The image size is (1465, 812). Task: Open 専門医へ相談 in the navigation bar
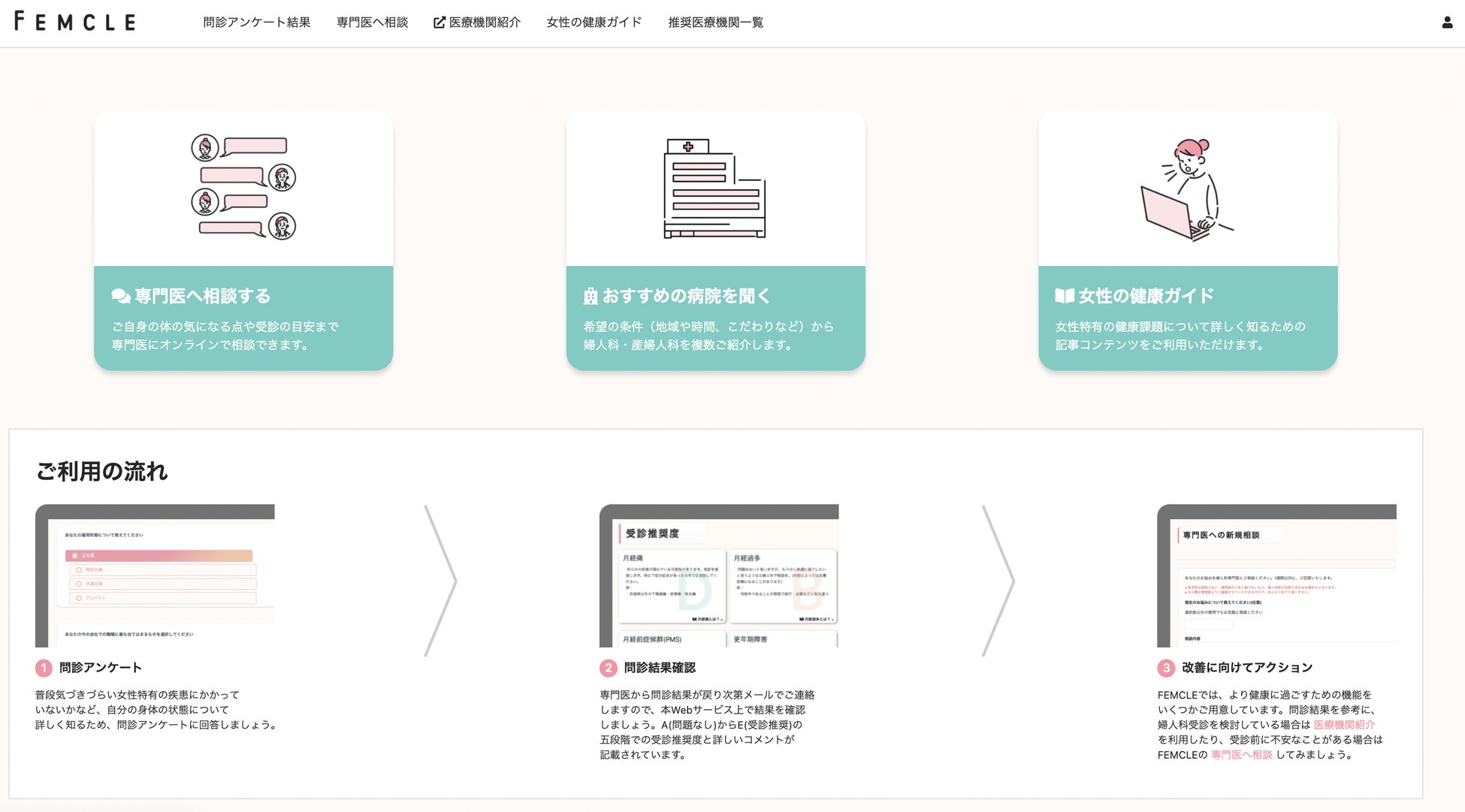pos(372,23)
